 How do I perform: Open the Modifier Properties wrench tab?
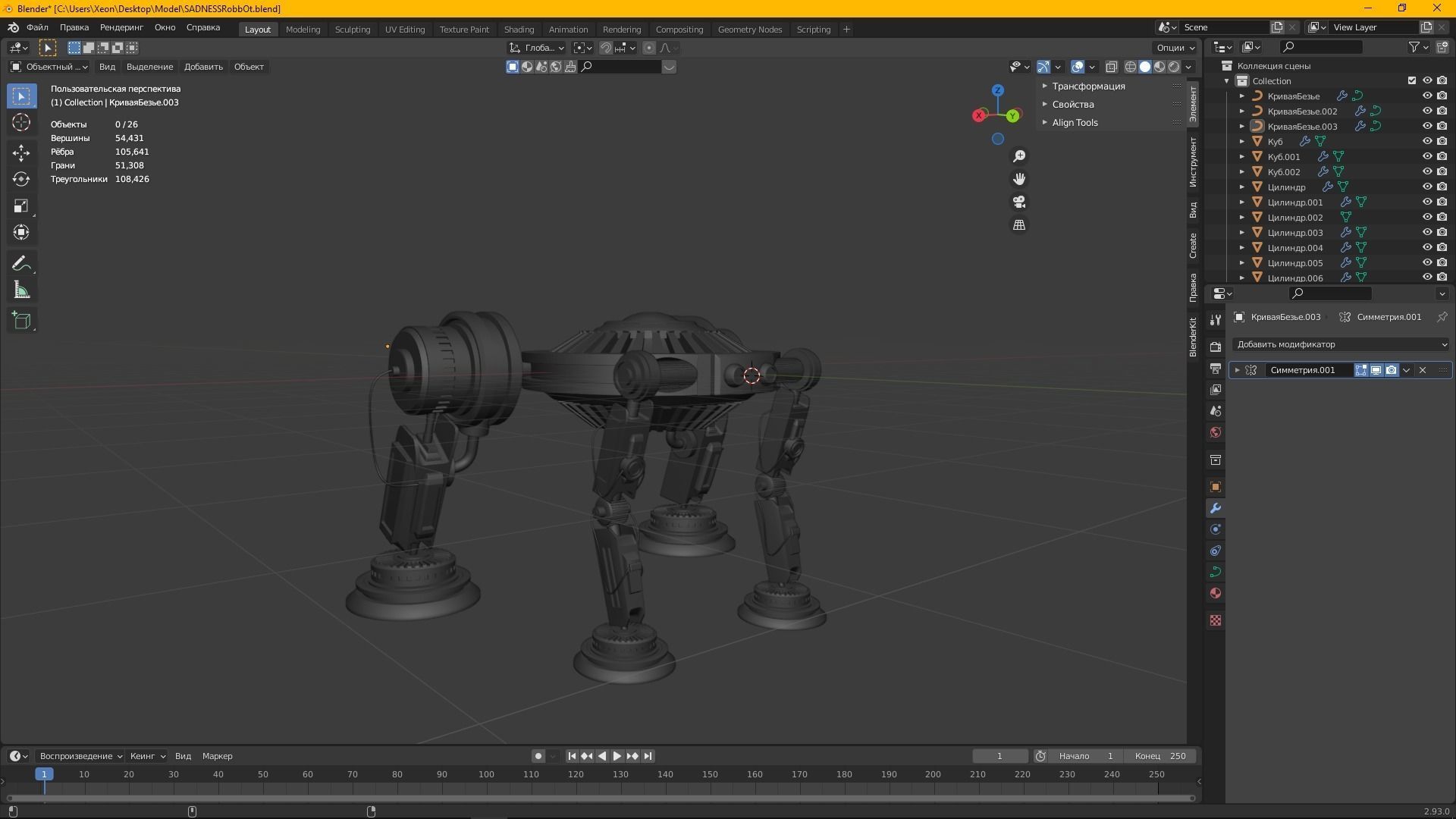pos(1216,508)
